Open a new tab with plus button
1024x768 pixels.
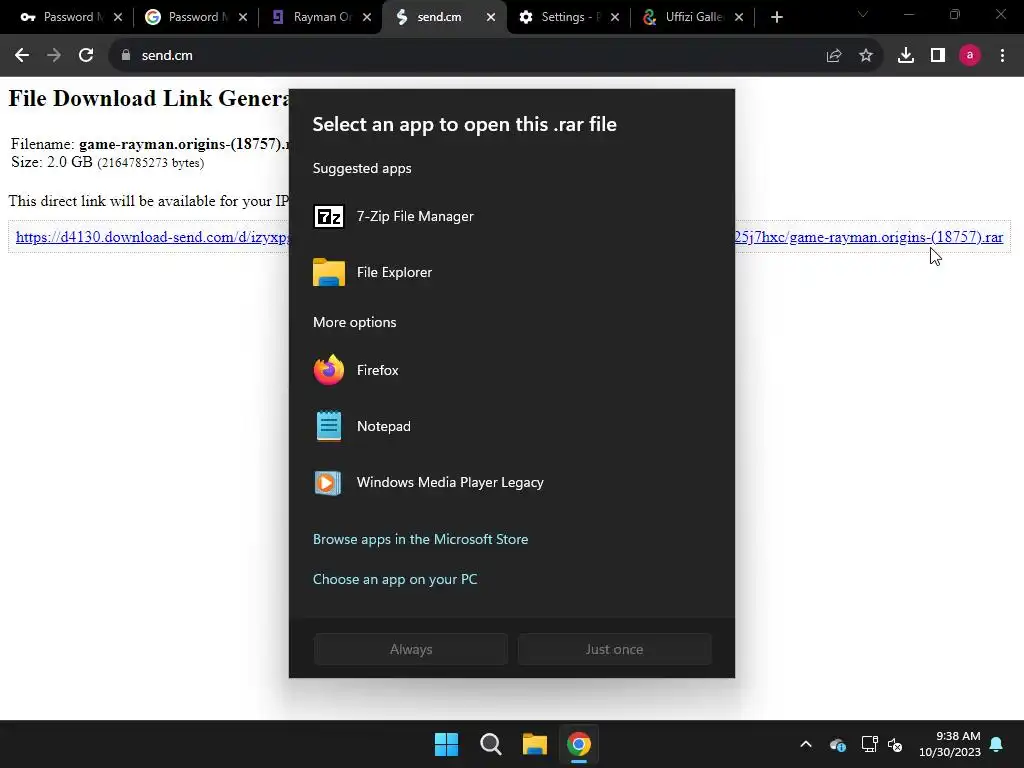776,17
